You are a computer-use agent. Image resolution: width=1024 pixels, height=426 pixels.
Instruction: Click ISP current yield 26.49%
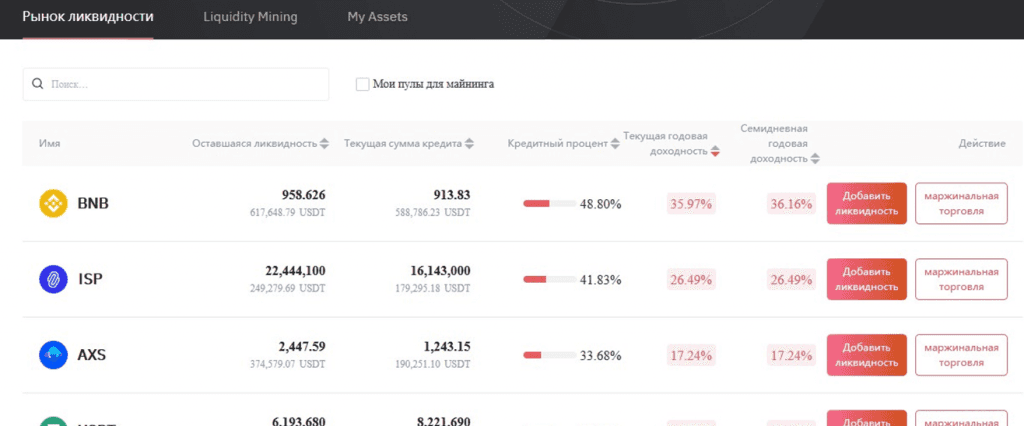(x=692, y=280)
